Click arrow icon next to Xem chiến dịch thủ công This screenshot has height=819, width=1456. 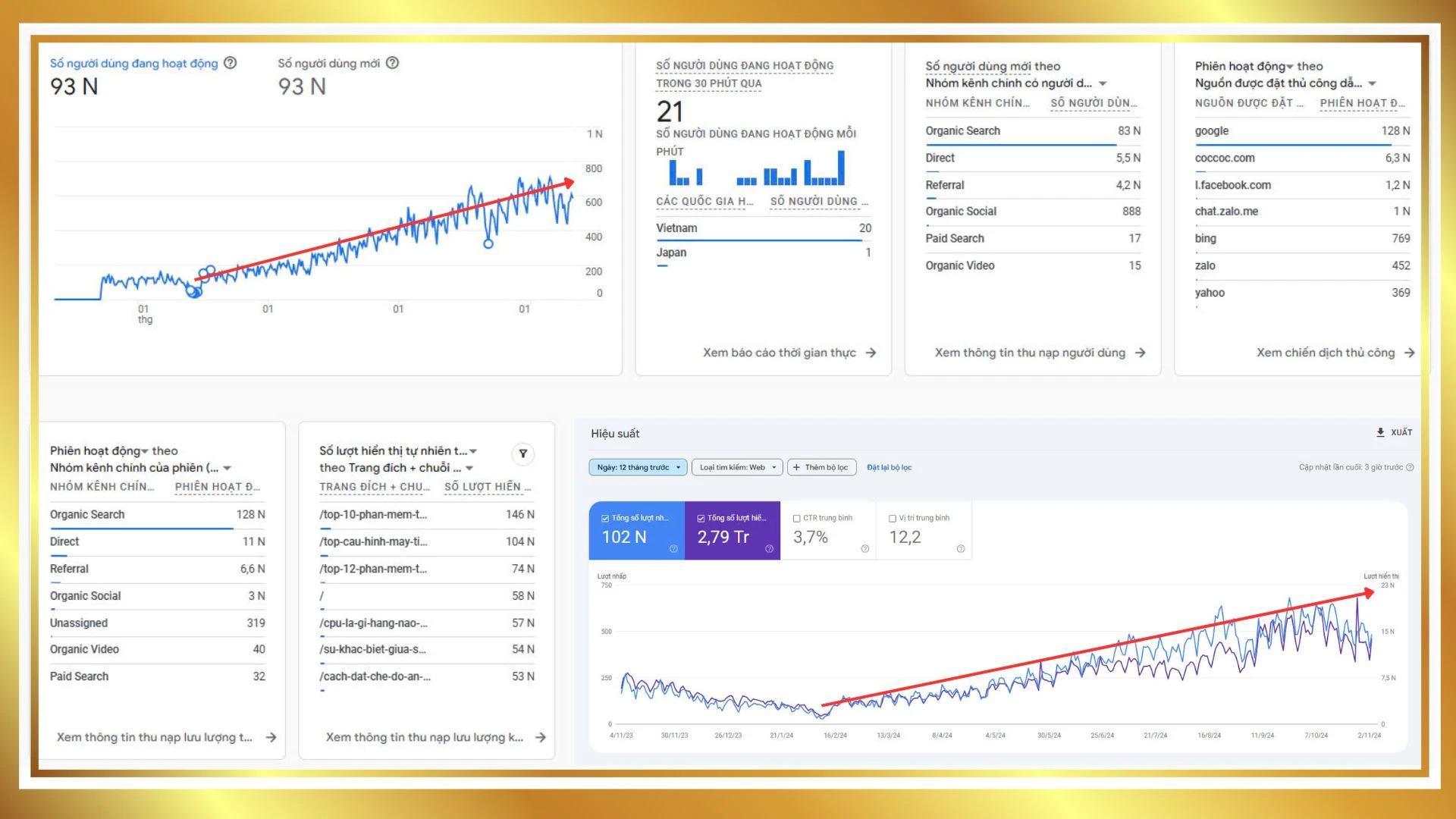[x=1409, y=353]
